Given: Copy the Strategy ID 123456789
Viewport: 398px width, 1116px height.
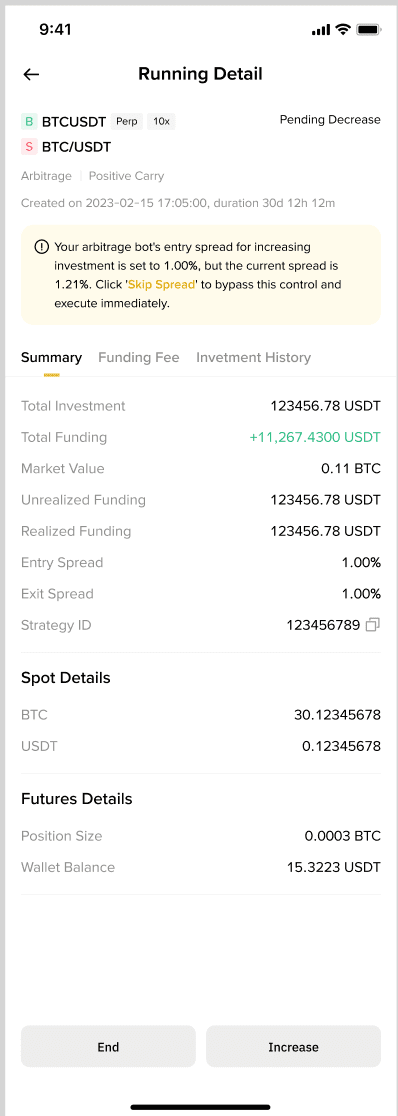Looking at the screenshot, I should coord(372,625).
